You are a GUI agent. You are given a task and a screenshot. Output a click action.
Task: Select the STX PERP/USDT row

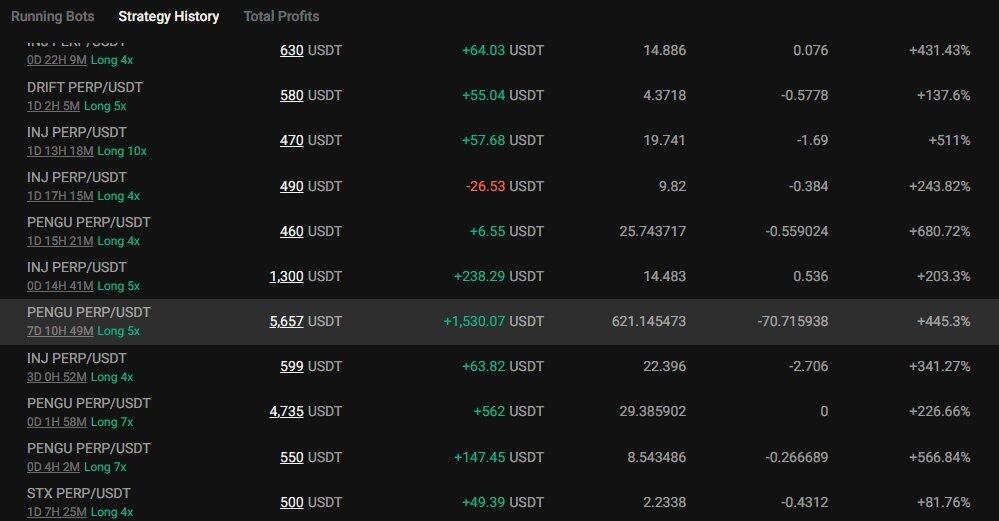(x=500, y=502)
